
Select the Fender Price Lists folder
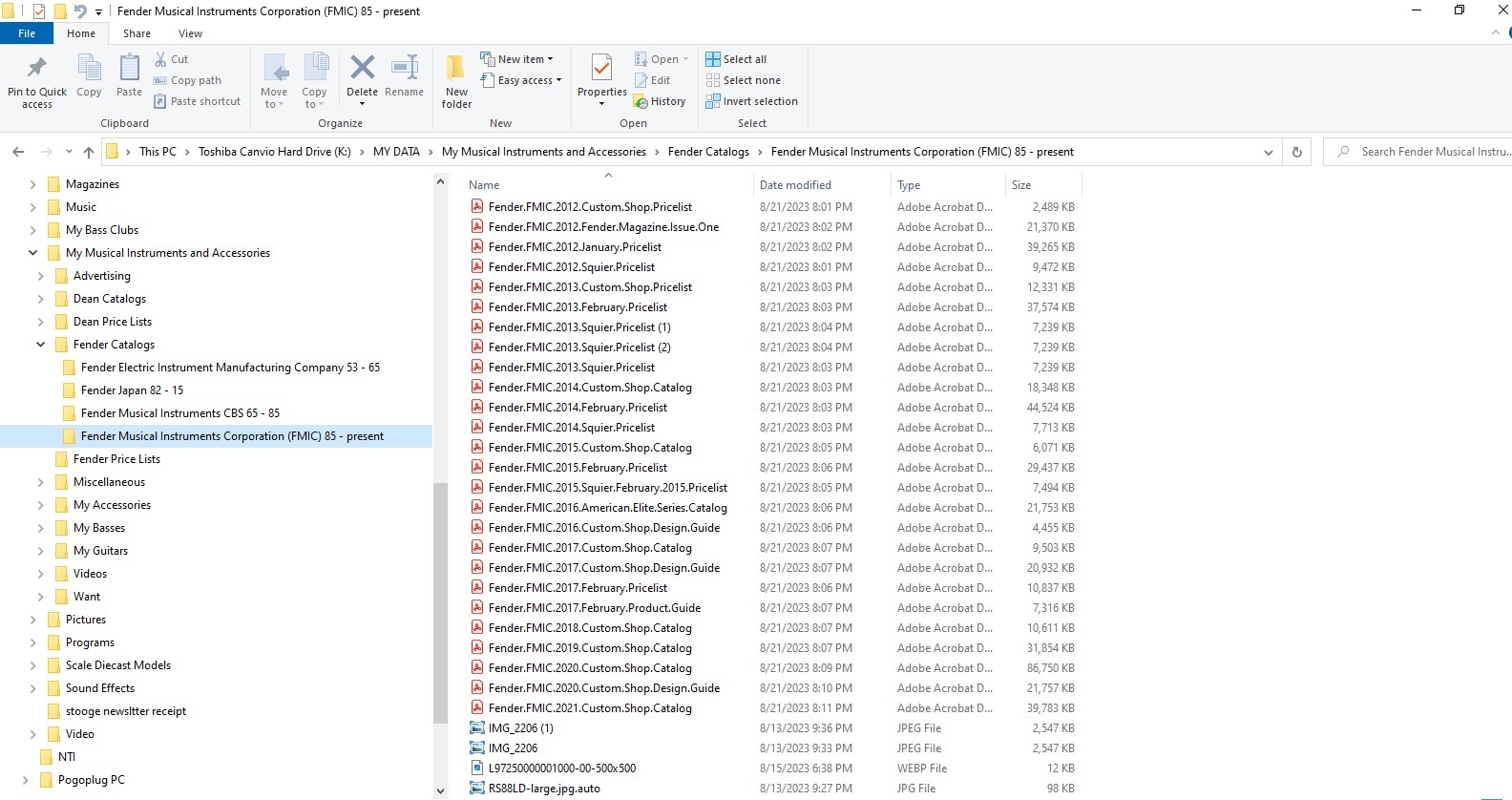116,459
